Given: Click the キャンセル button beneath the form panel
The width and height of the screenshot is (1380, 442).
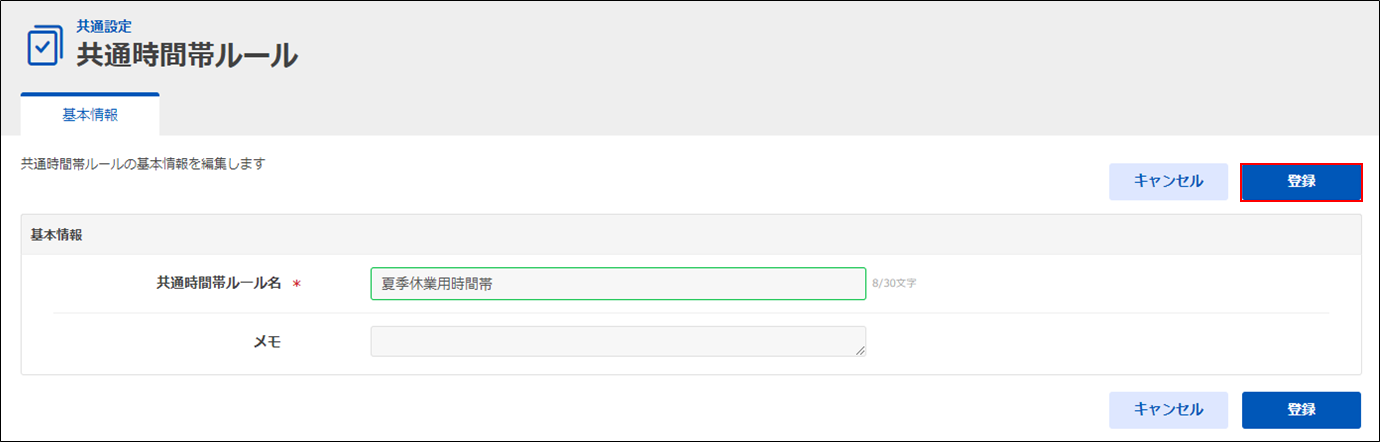Looking at the screenshot, I should tap(1168, 410).
